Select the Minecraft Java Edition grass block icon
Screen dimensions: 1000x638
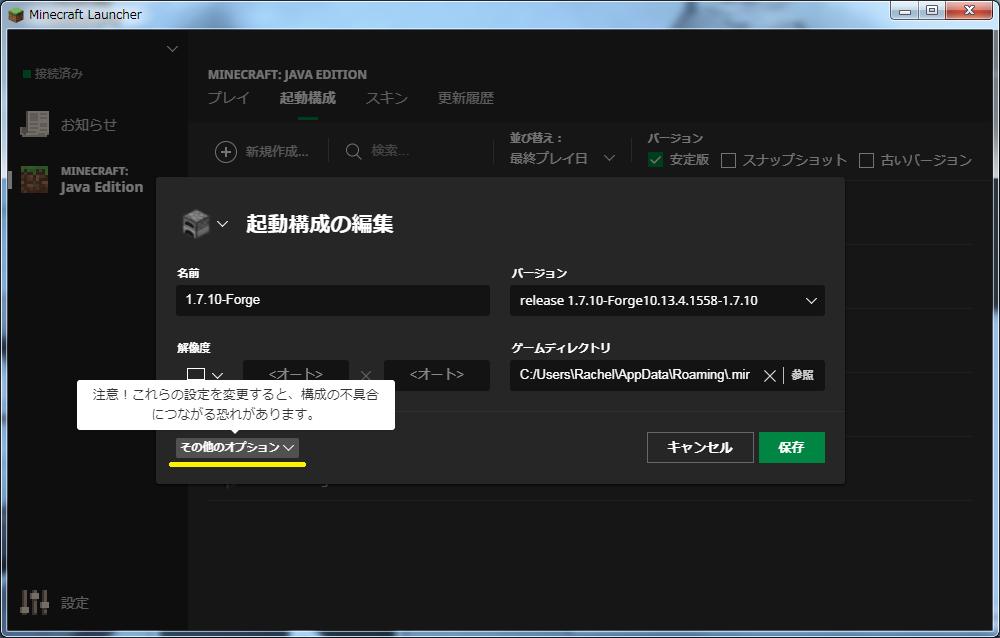pyautogui.click(x=34, y=179)
